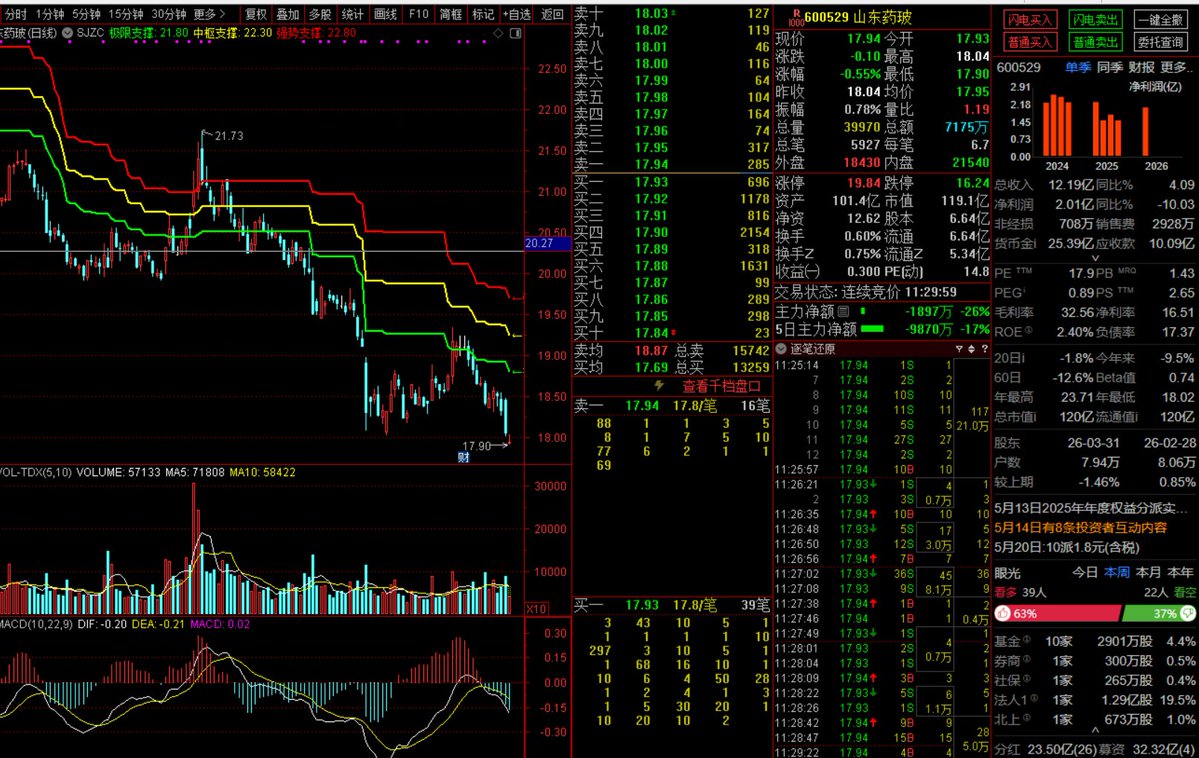The image size is (1199, 758).
Task: Click the expand arrow beside 买十 price
Action: point(673,333)
